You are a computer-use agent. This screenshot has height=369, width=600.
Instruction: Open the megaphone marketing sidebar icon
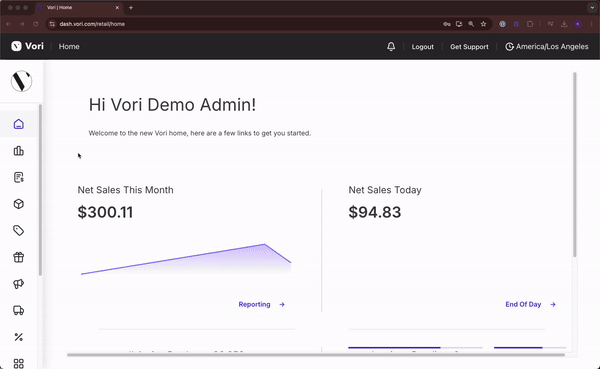tap(18, 284)
